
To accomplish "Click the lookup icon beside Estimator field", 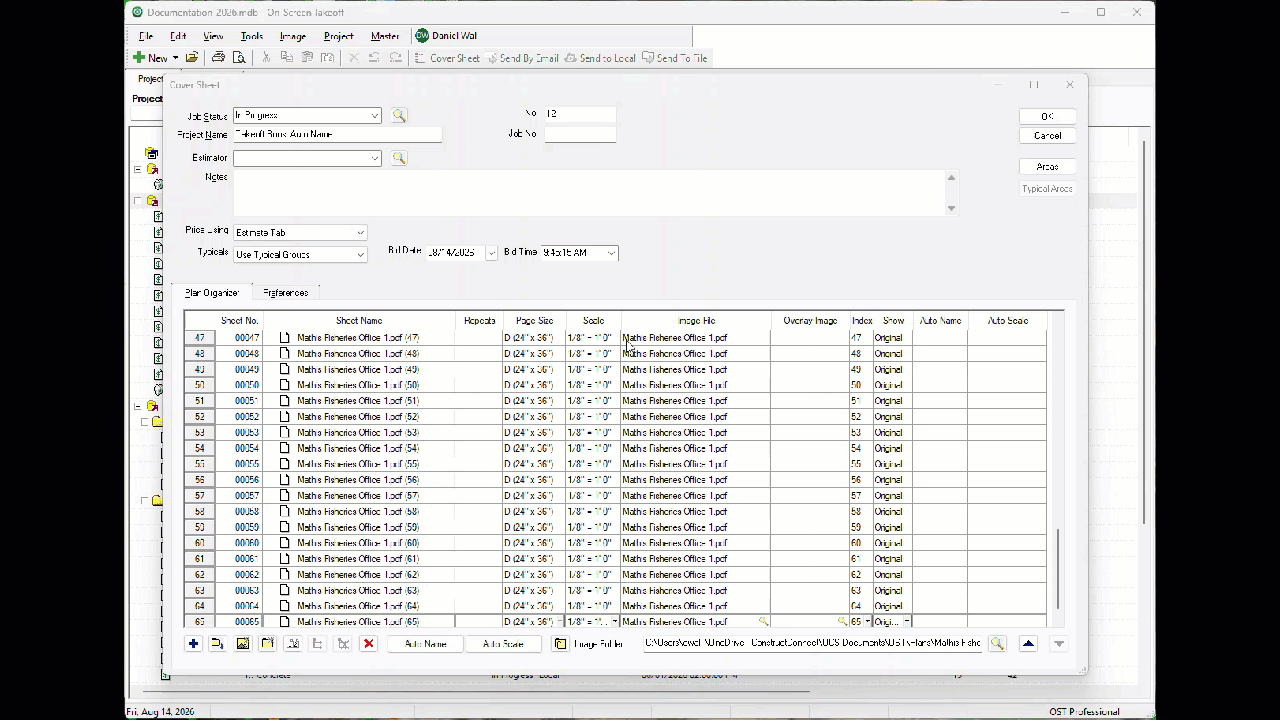I will coord(399,158).
